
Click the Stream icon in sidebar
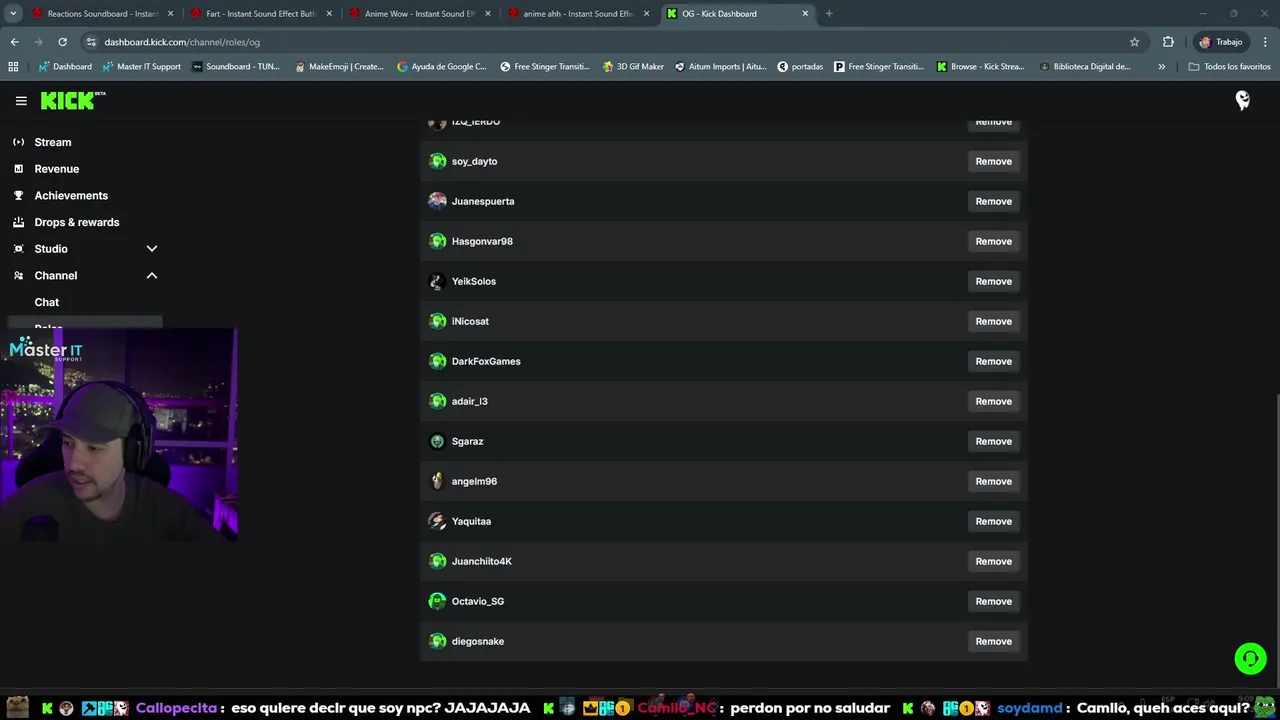click(18, 142)
